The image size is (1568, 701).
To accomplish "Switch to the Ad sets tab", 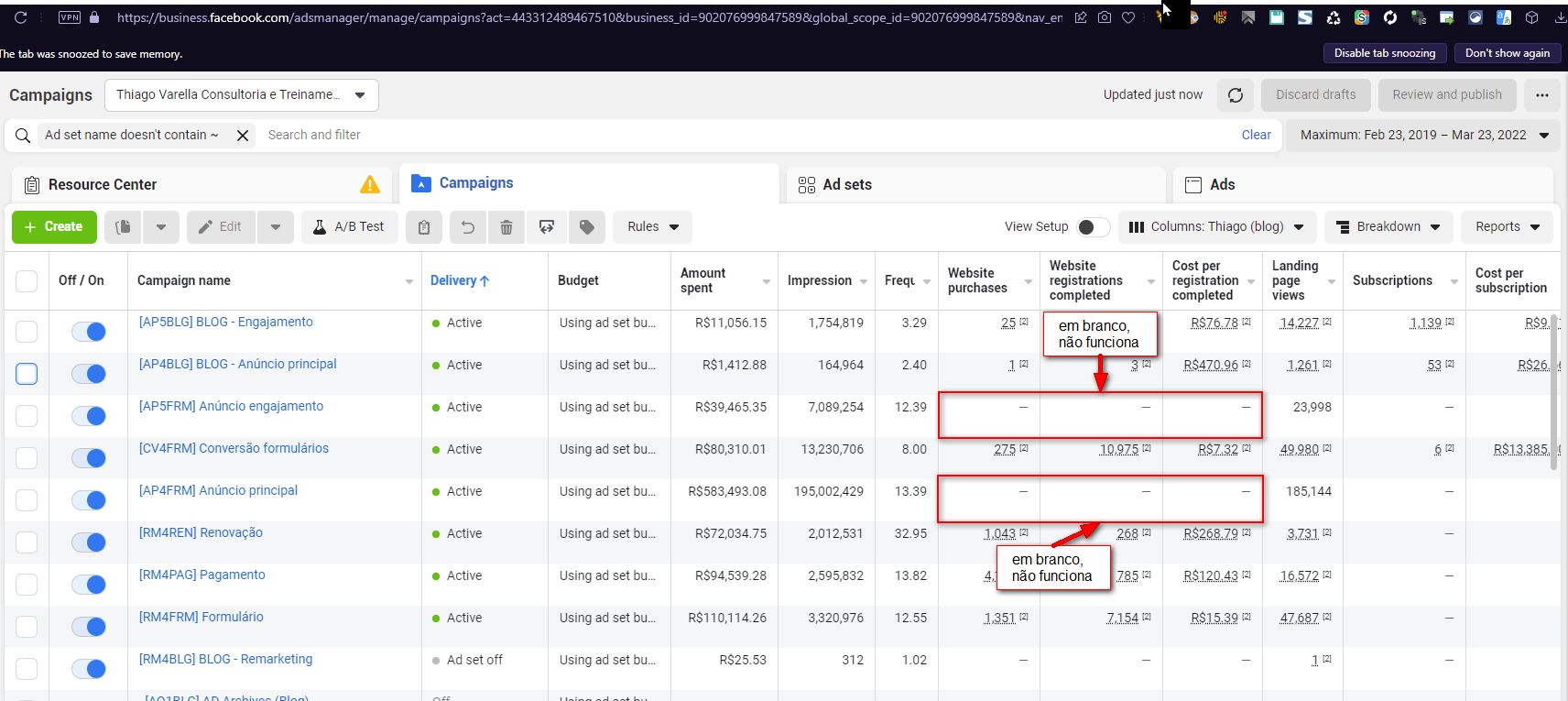I will tap(846, 185).
